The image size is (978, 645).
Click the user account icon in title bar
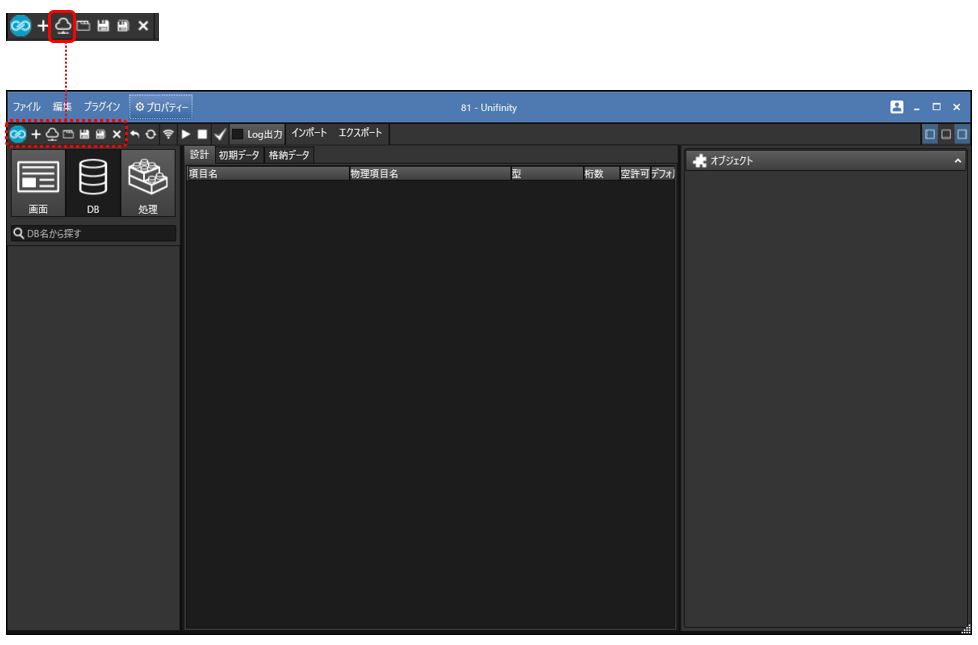coord(897,107)
